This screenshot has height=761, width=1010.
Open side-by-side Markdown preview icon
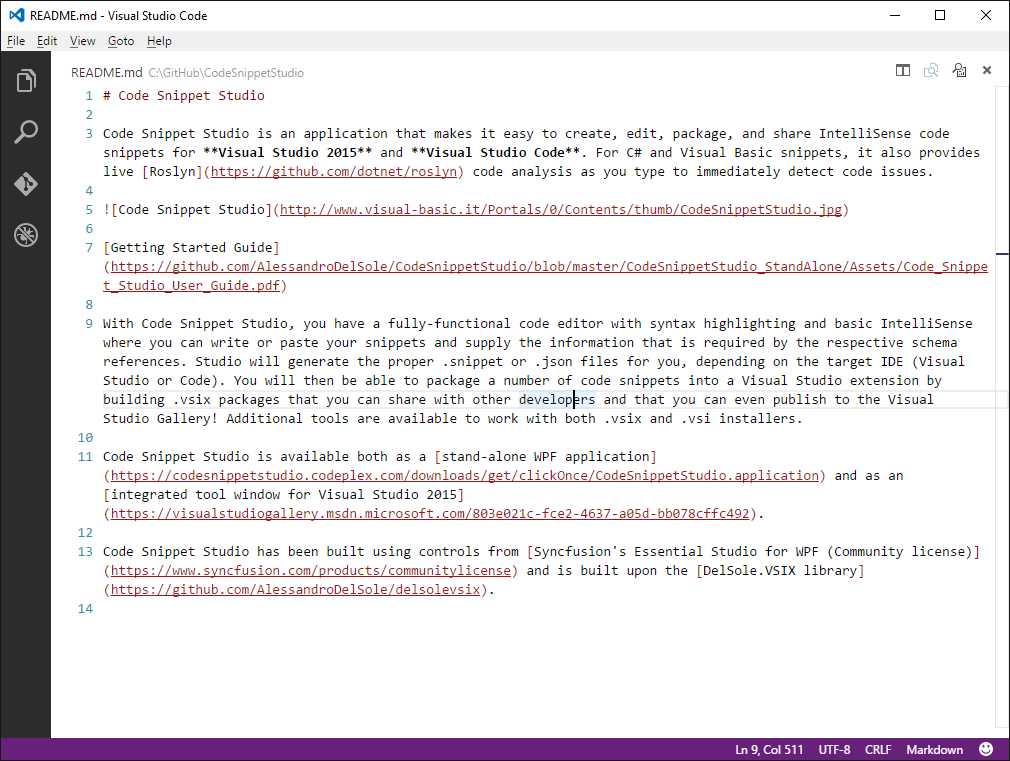[x=959, y=70]
